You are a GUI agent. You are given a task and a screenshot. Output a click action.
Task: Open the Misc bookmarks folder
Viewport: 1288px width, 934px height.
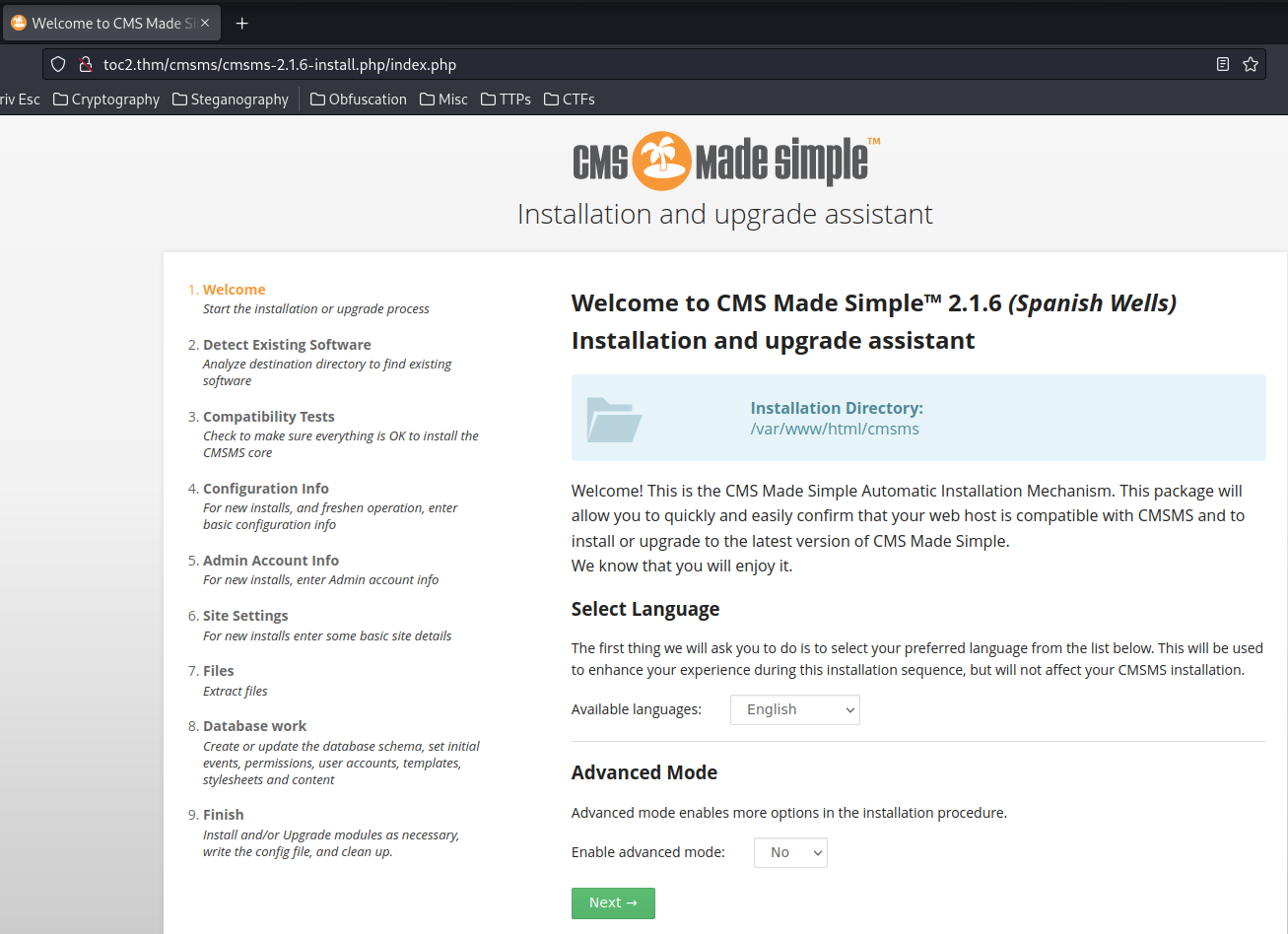click(443, 100)
